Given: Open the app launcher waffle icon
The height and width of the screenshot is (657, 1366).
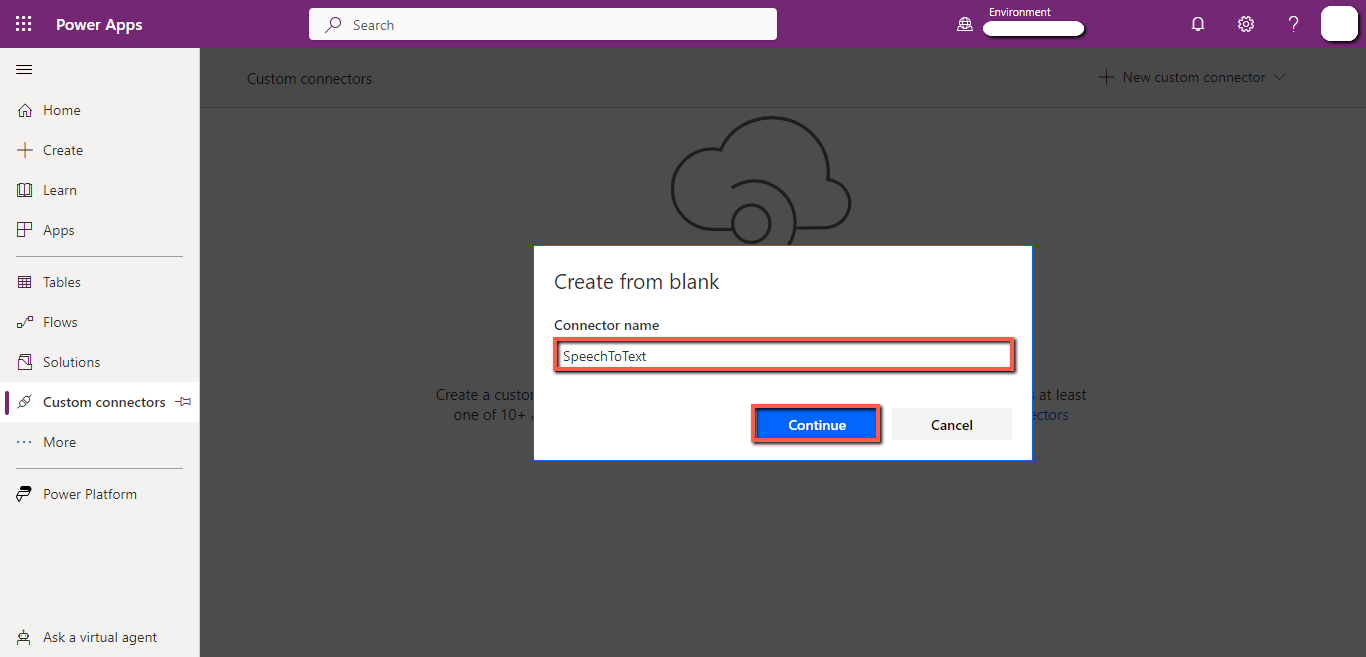Looking at the screenshot, I should tap(24, 24).
